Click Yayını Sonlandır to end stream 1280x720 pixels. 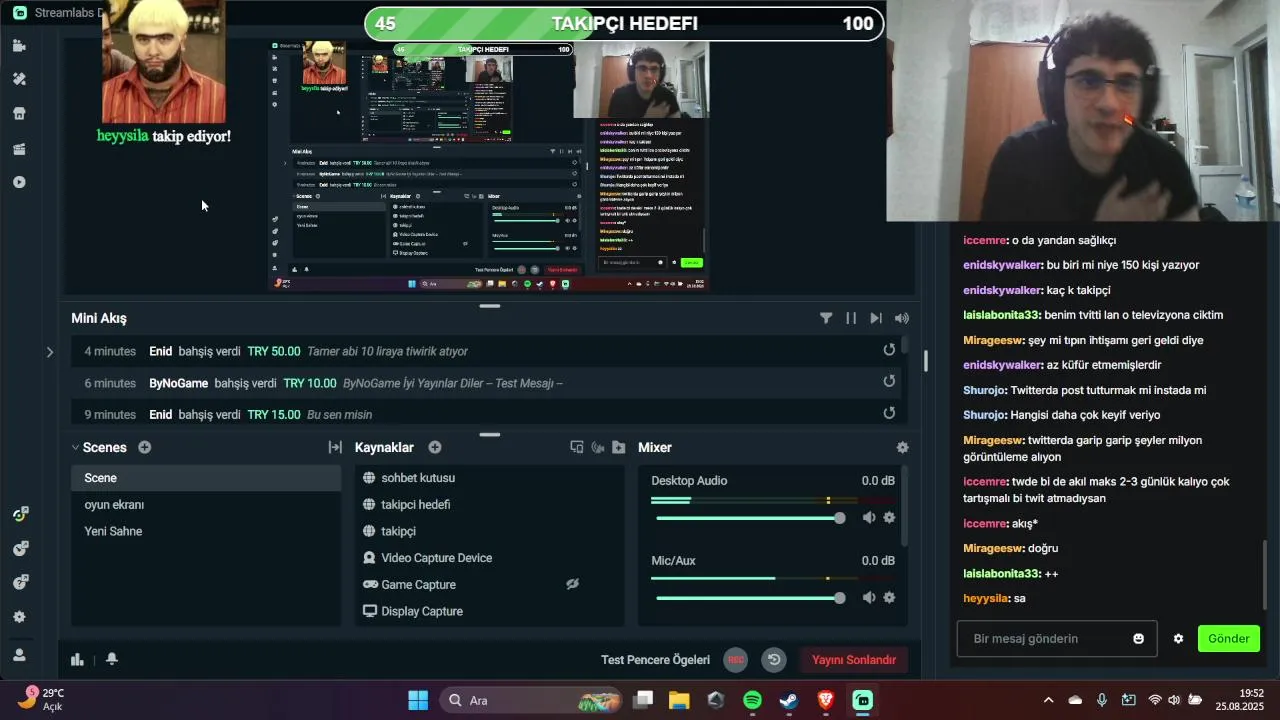(x=854, y=660)
